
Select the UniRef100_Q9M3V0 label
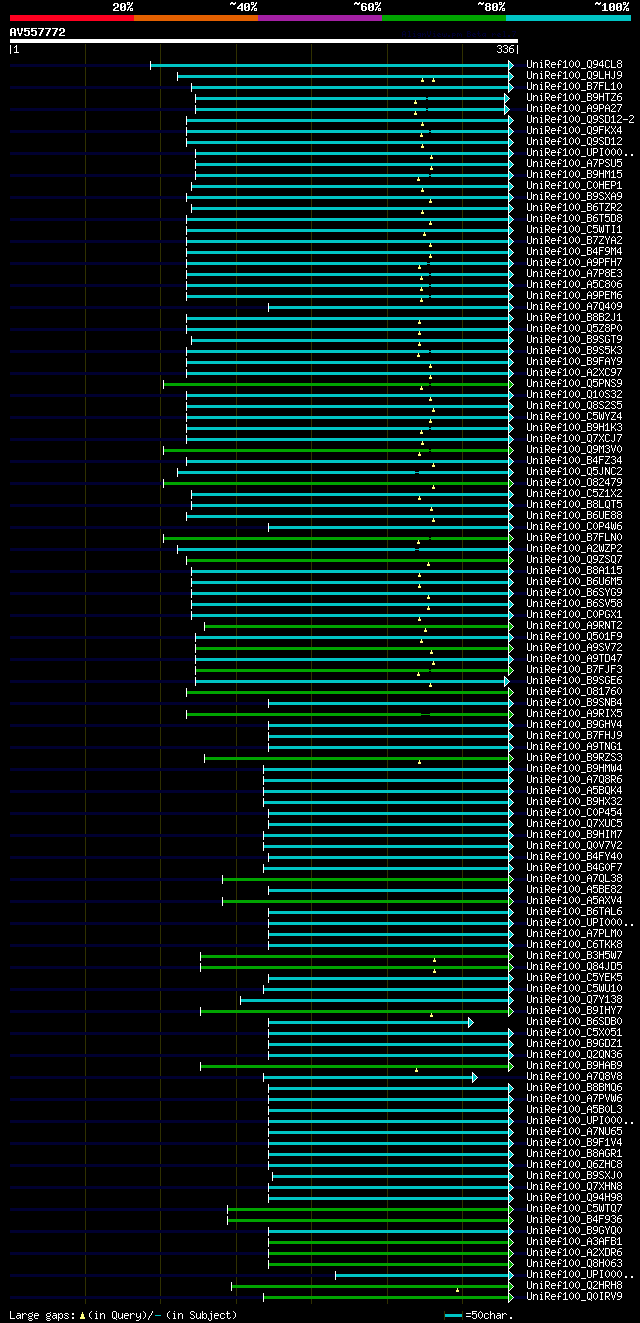(574, 450)
